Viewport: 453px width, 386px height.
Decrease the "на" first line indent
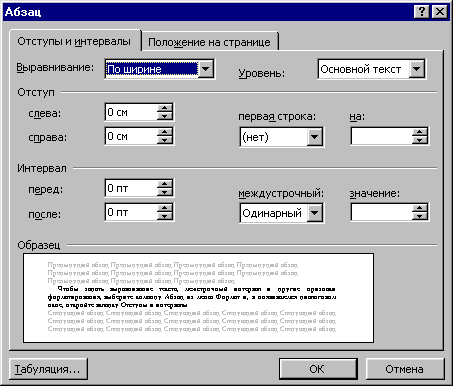[420, 140]
